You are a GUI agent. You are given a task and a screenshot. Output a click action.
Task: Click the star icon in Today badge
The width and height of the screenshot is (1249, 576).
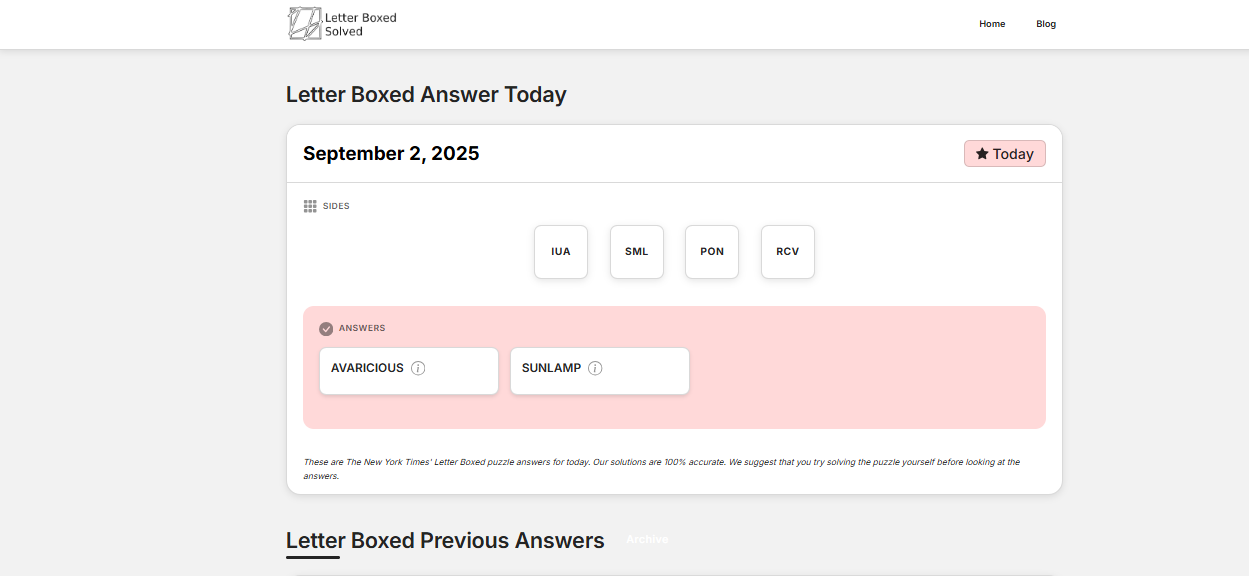click(x=982, y=154)
